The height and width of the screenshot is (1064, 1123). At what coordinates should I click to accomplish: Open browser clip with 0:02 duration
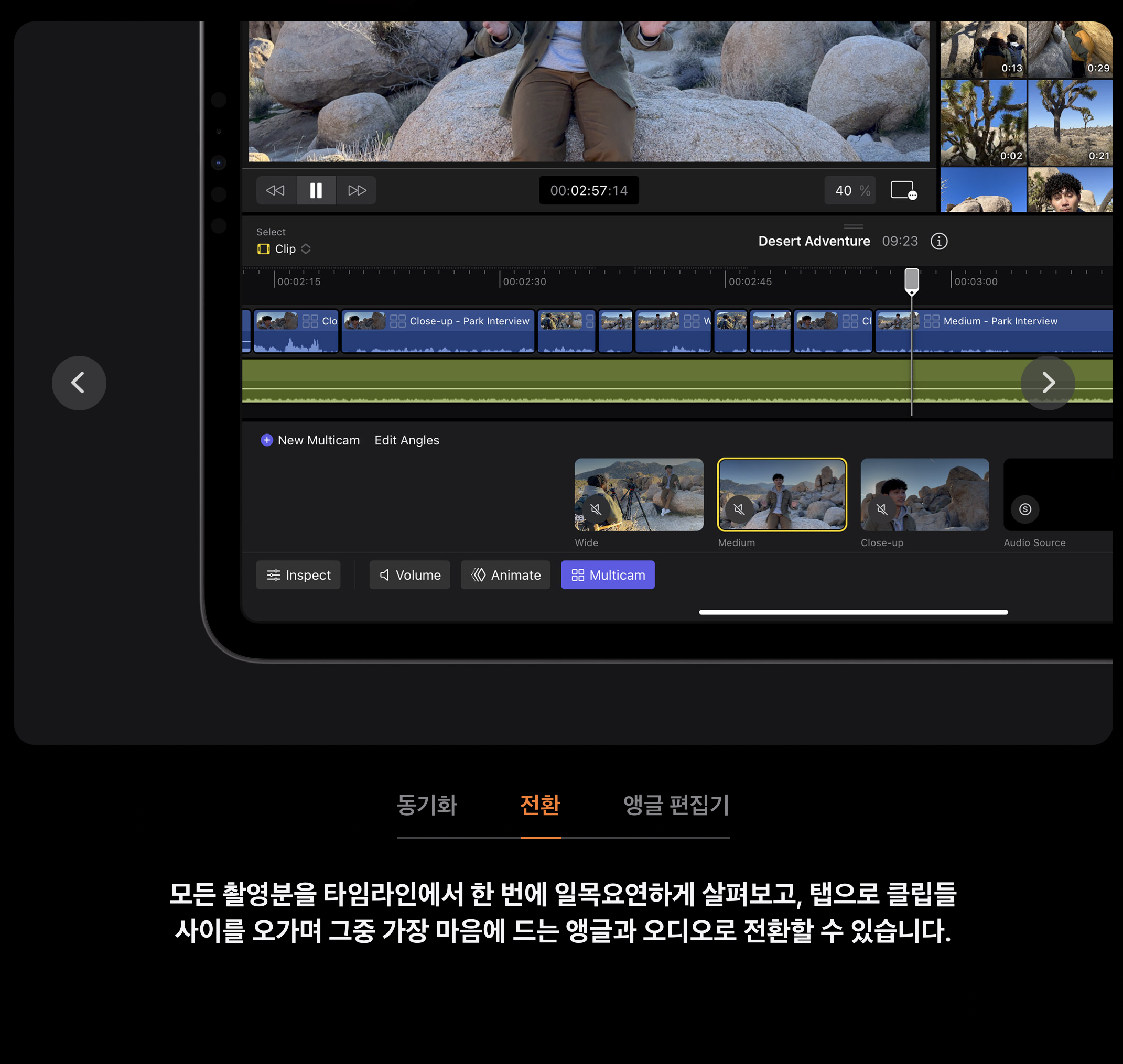pos(983,123)
